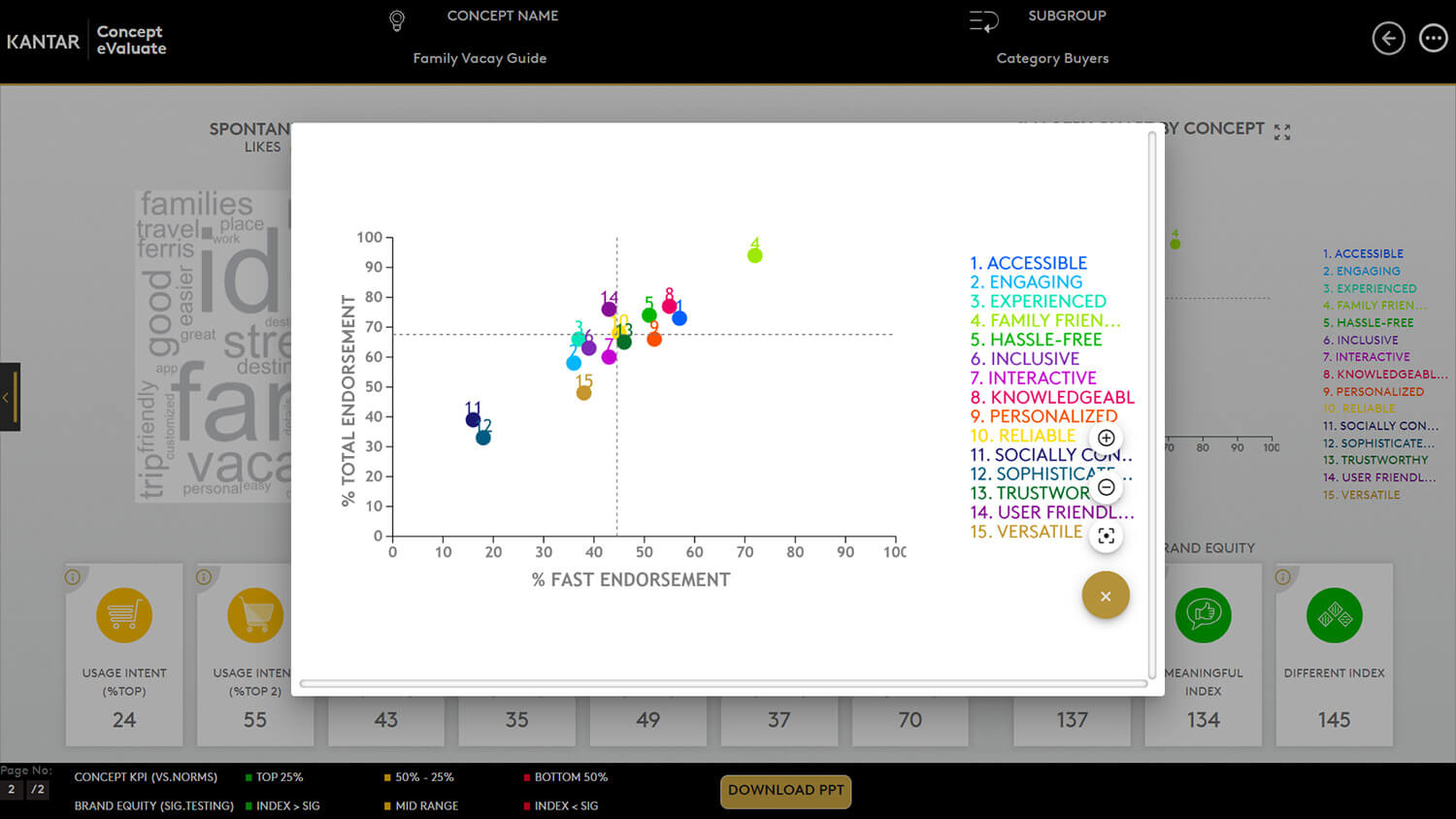1456x819 pixels.
Task: Expand the BY CONCEPT chart to fullscreen
Action: click(x=1282, y=130)
